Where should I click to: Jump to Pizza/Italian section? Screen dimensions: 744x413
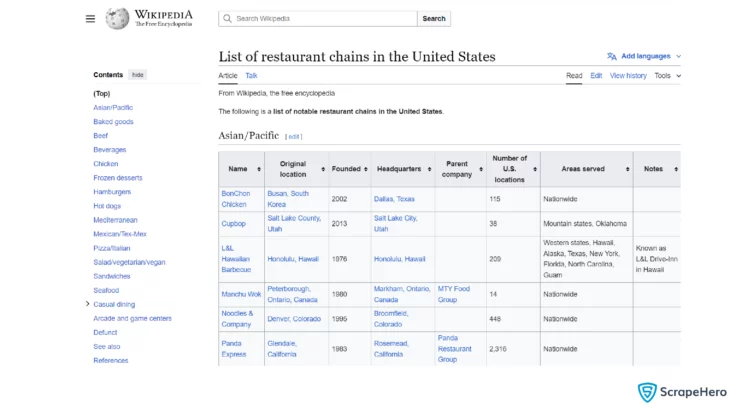112,248
